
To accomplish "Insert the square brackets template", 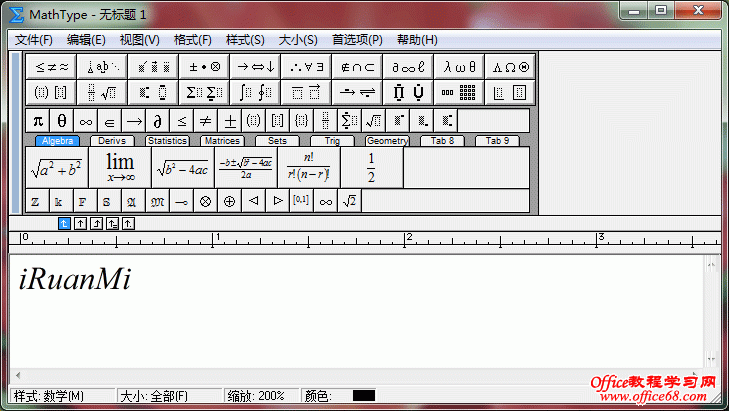I will [278, 121].
